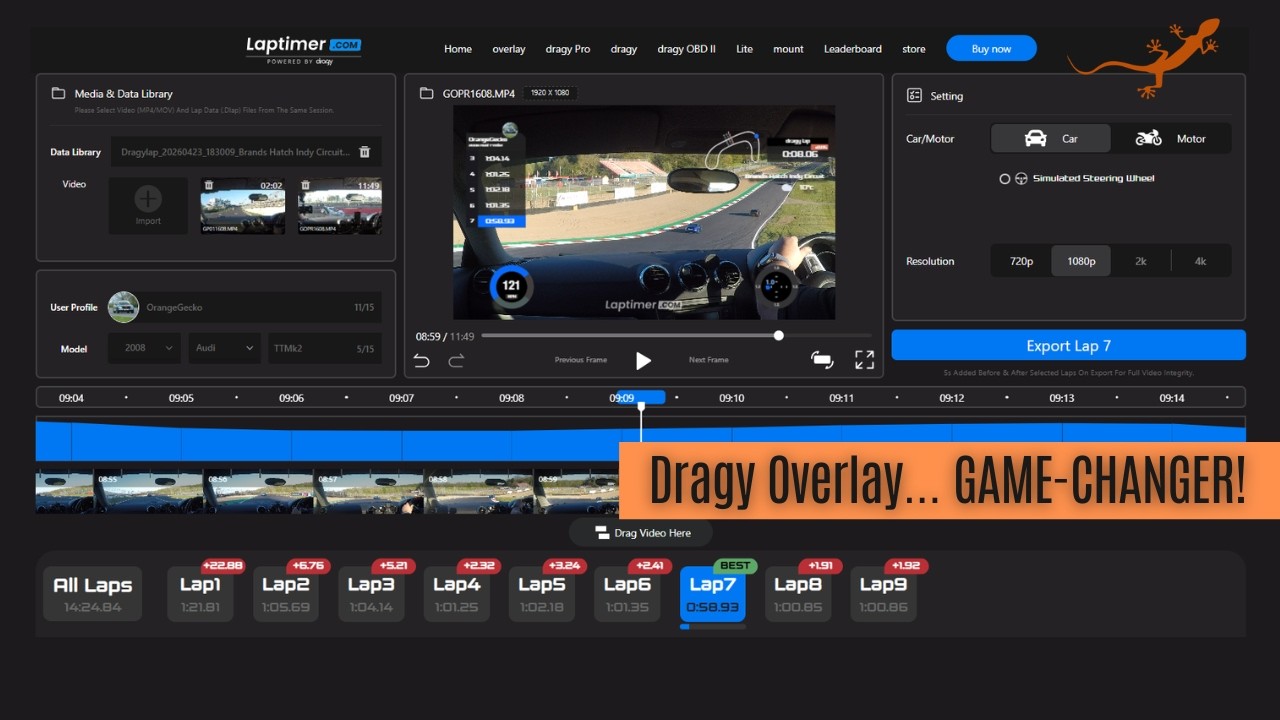
Task: Set export resolution to 4k
Action: (x=1201, y=261)
